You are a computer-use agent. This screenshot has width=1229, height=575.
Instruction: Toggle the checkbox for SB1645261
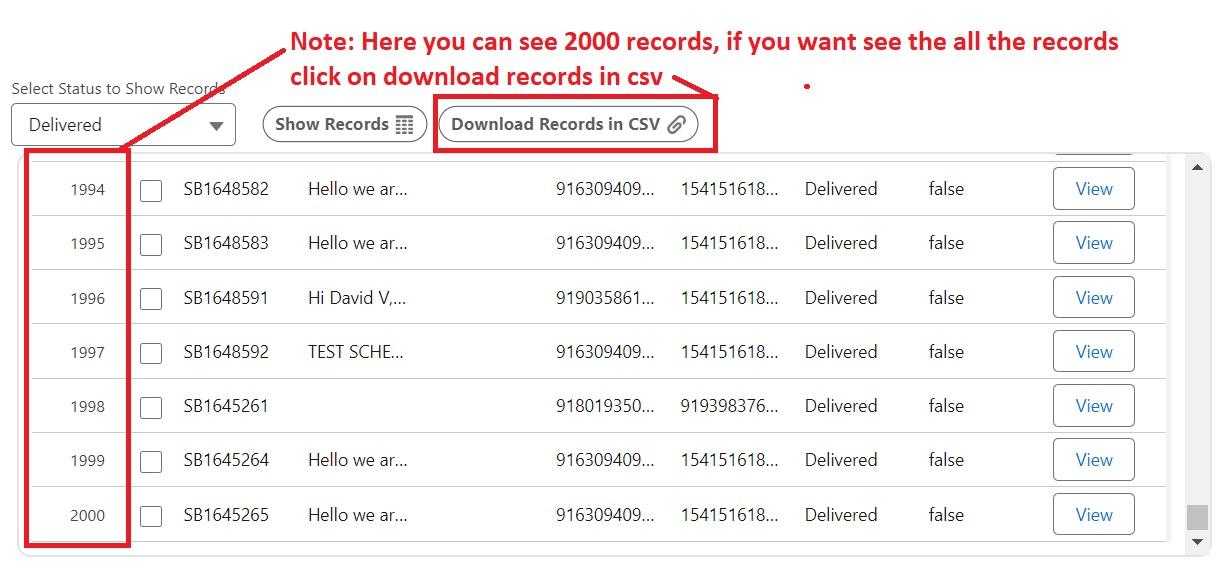(x=151, y=407)
